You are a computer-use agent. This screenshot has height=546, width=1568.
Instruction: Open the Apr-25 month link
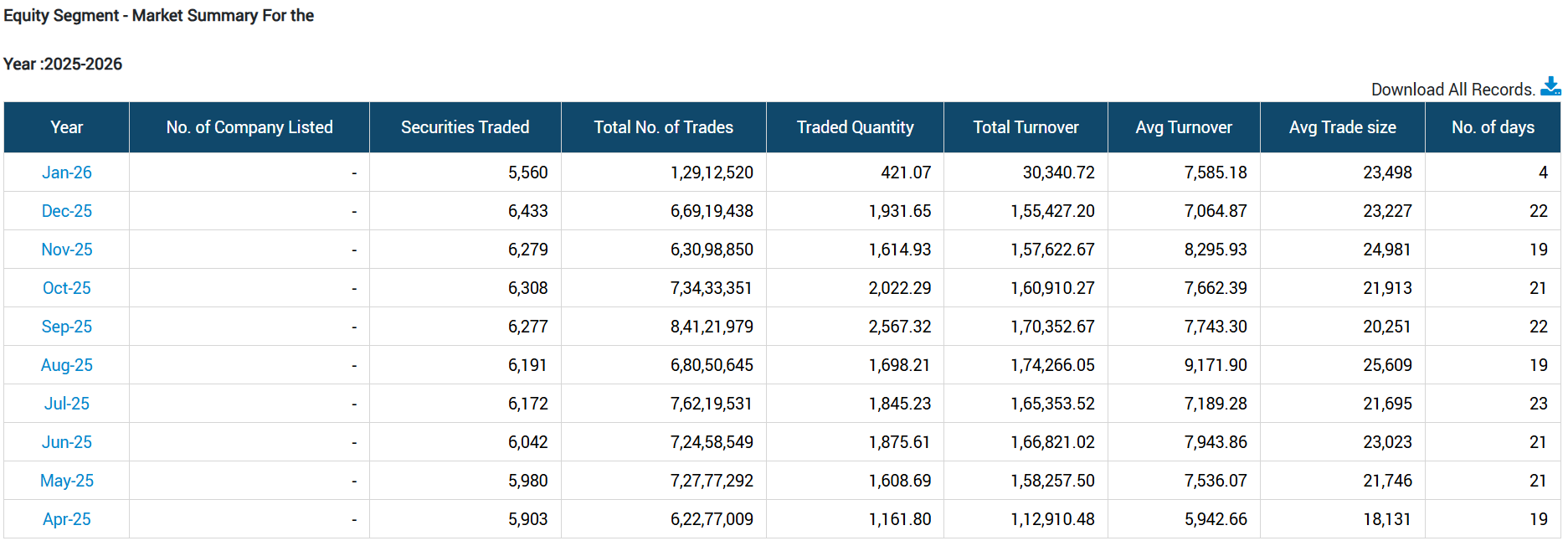tap(67, 519)
